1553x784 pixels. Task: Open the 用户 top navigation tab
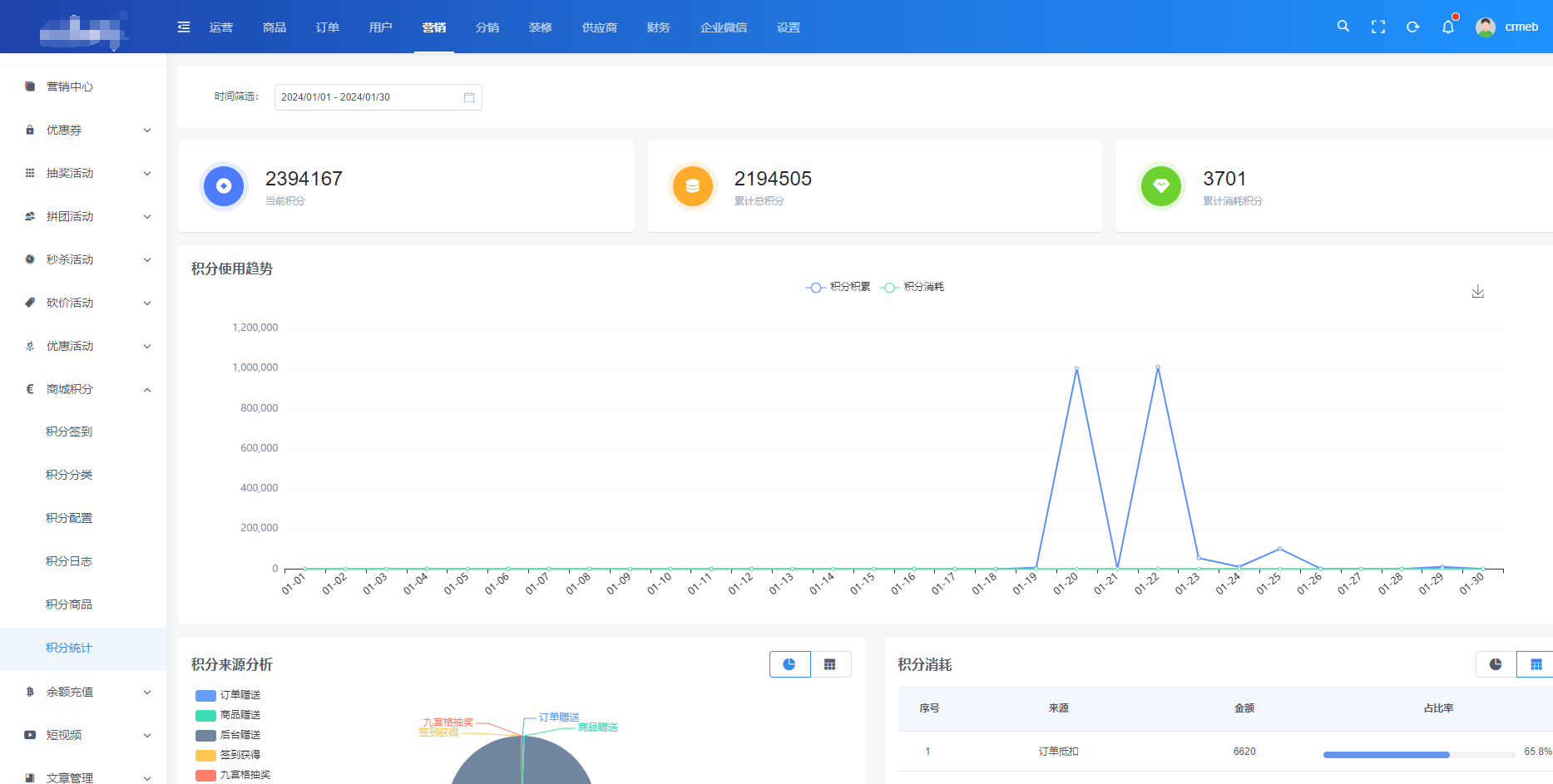pyautogui.click(x=381, y=27)
